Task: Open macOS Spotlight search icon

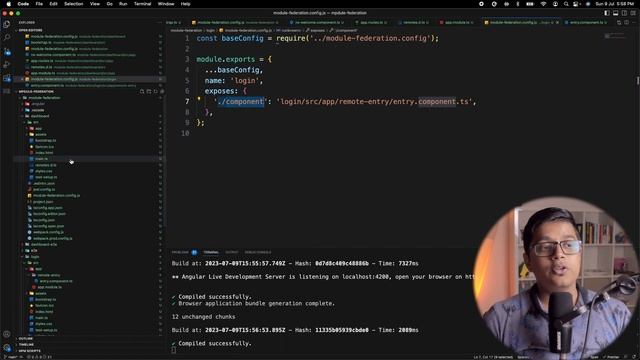Action: pos(566,4)
